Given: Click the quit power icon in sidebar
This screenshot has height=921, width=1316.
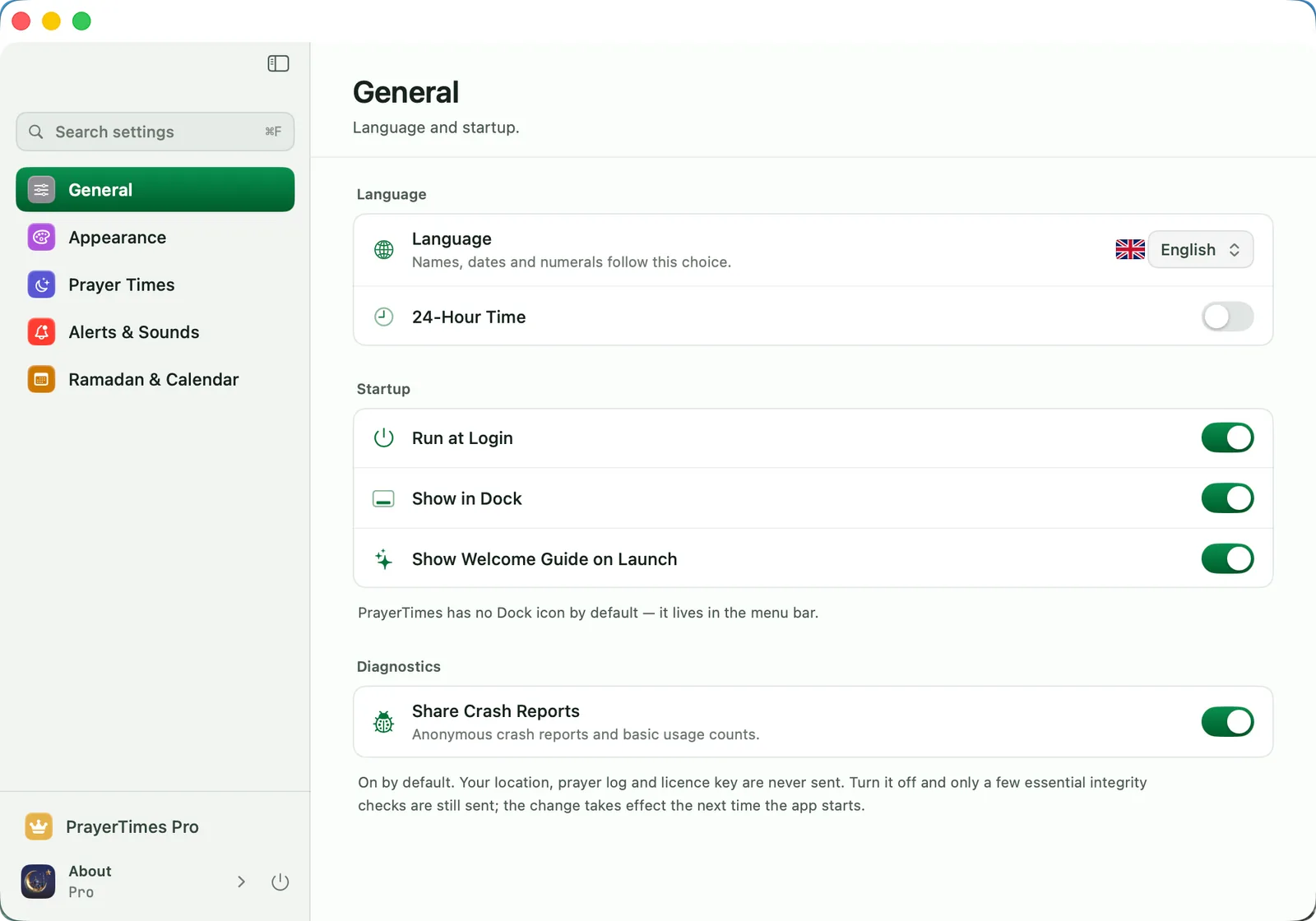Looking at the screenshot, I should (x=280, y=882).
